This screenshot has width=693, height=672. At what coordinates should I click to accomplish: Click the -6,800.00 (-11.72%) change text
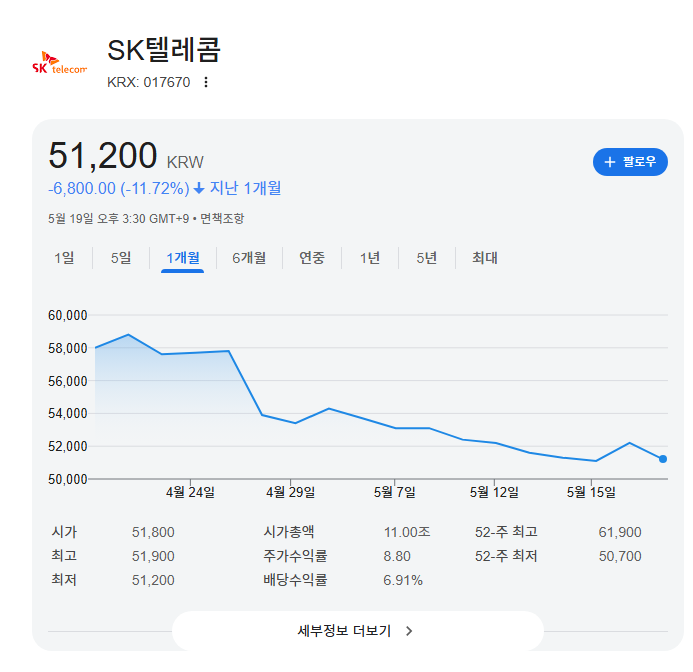(x=119, y=189)
